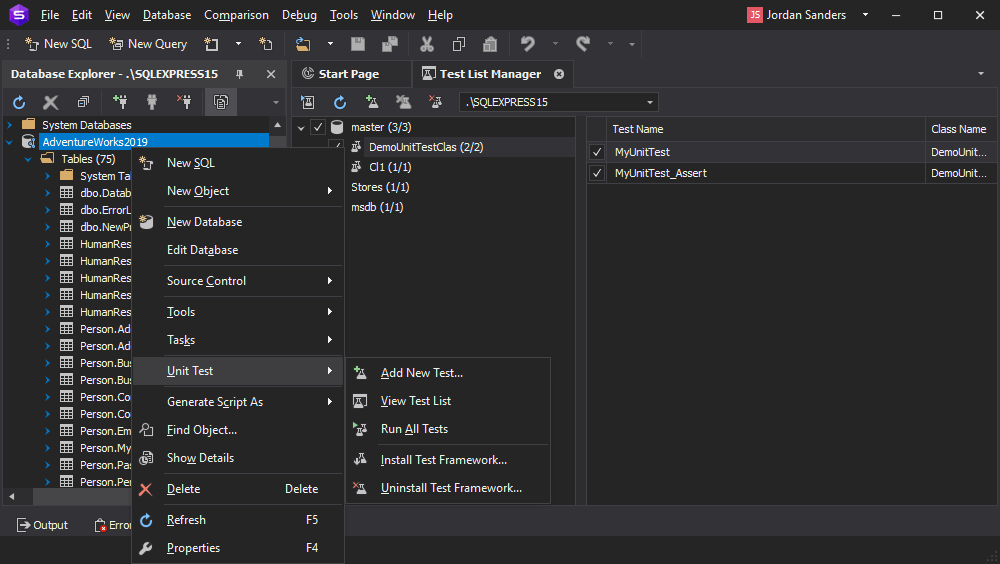Open the Generate Script As submenu

point(238,402)
